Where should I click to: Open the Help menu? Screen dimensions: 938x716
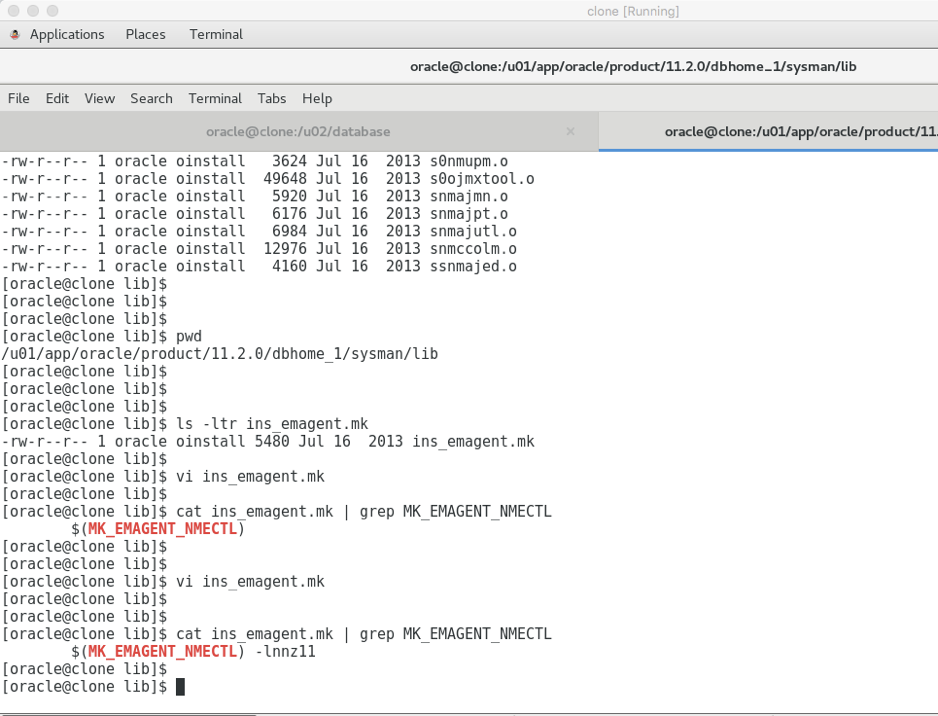pyautogui.click(x=317, y=98)
